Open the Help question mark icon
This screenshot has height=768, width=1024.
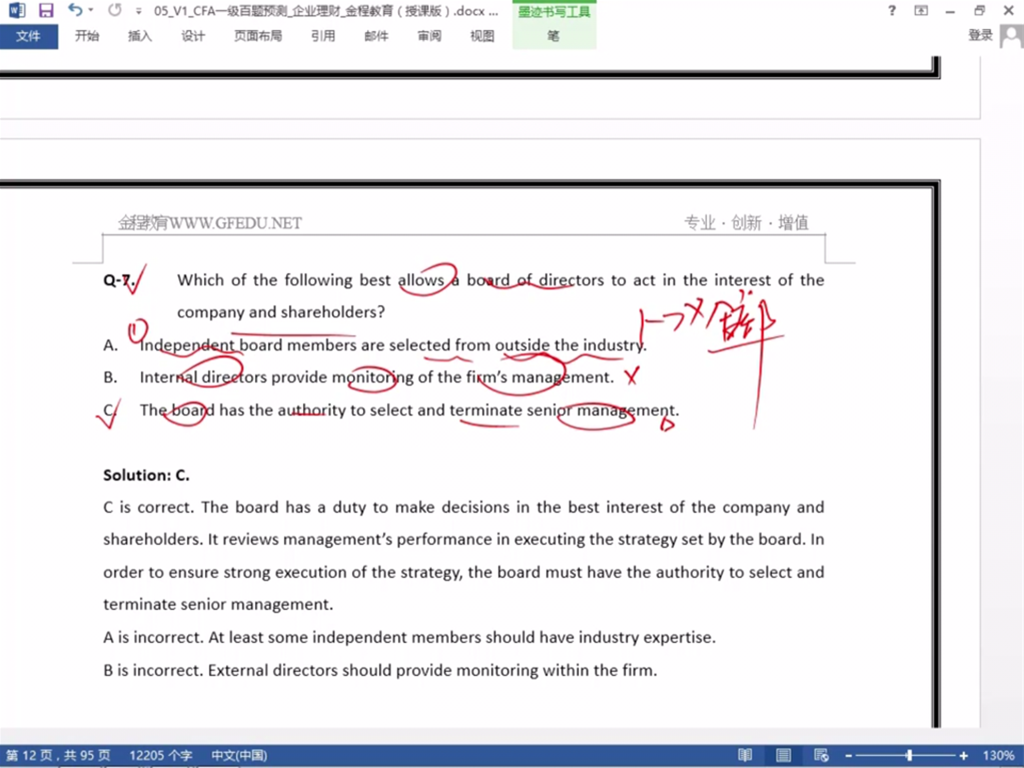(x=891, y=11)
